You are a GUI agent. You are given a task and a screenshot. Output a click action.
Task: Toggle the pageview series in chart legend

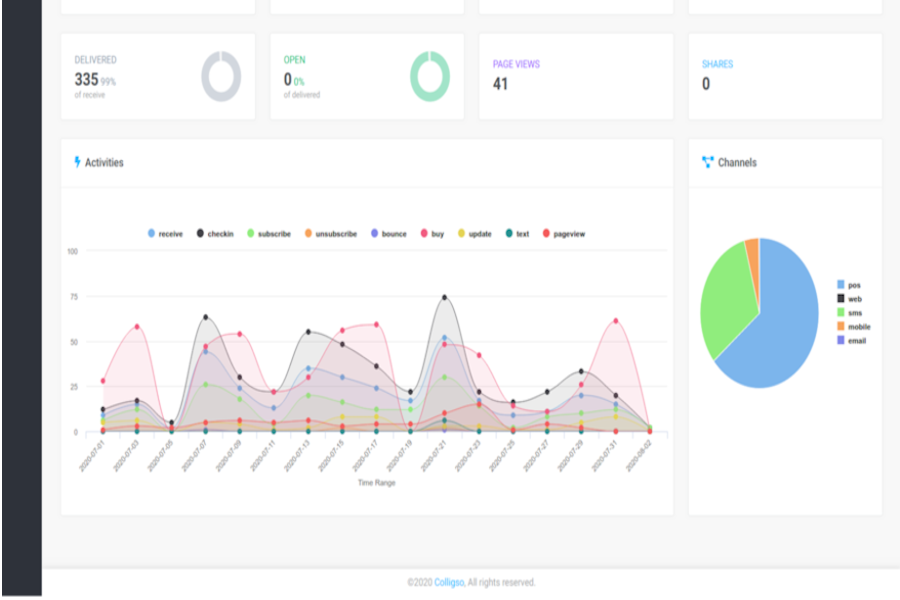564,234
